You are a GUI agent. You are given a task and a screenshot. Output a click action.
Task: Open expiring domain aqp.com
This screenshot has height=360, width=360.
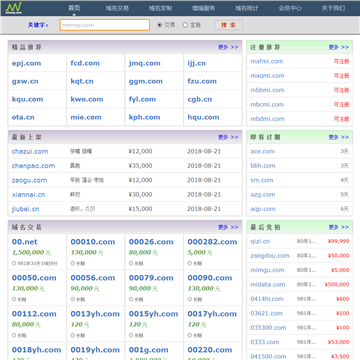tap(263, 209)
